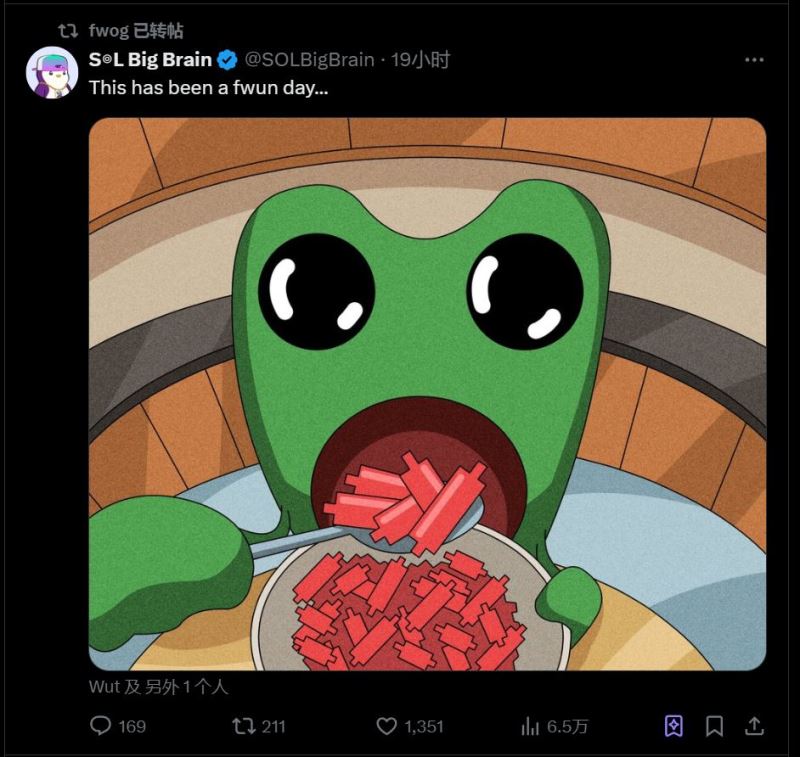The width and height of the screenshot is (800, 757).
Task: Click the 1,351 likes count
Action: pos(424,727)
